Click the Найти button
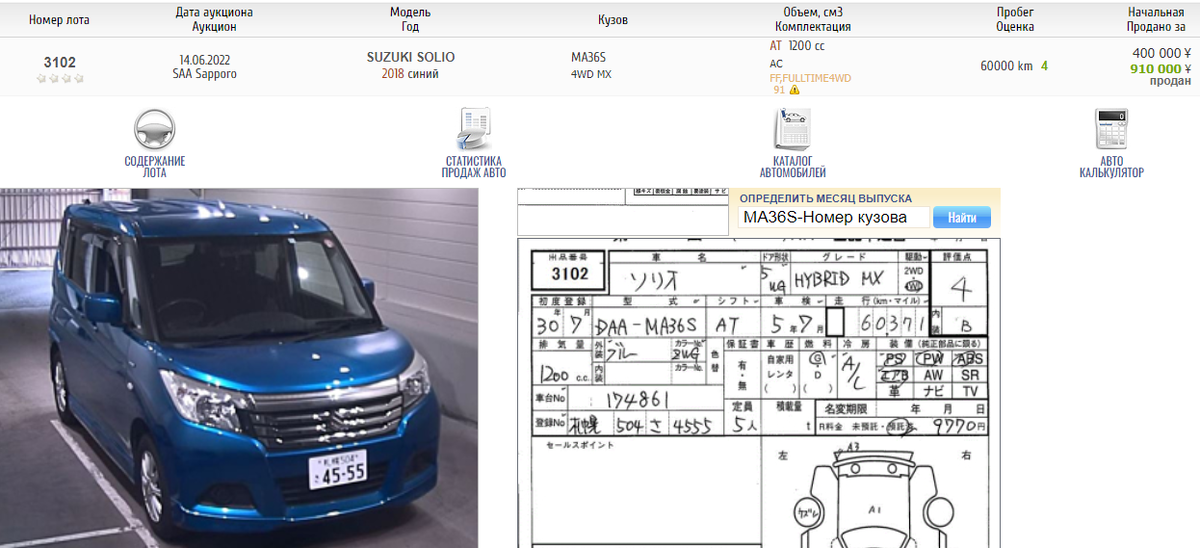This screenshot has height=548, width=1200. pyautogui.click(x=961, y=217)
